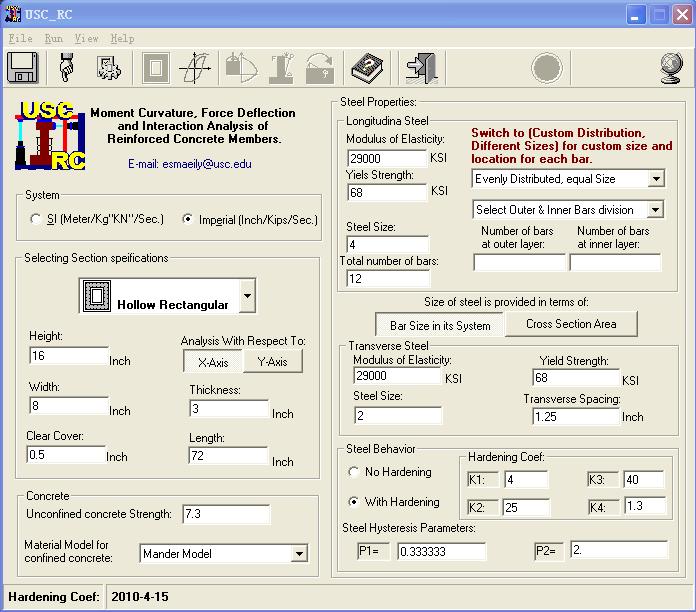Click the floppy disk save icon
This screenshot has height=612, width=696.
point(23,68)
